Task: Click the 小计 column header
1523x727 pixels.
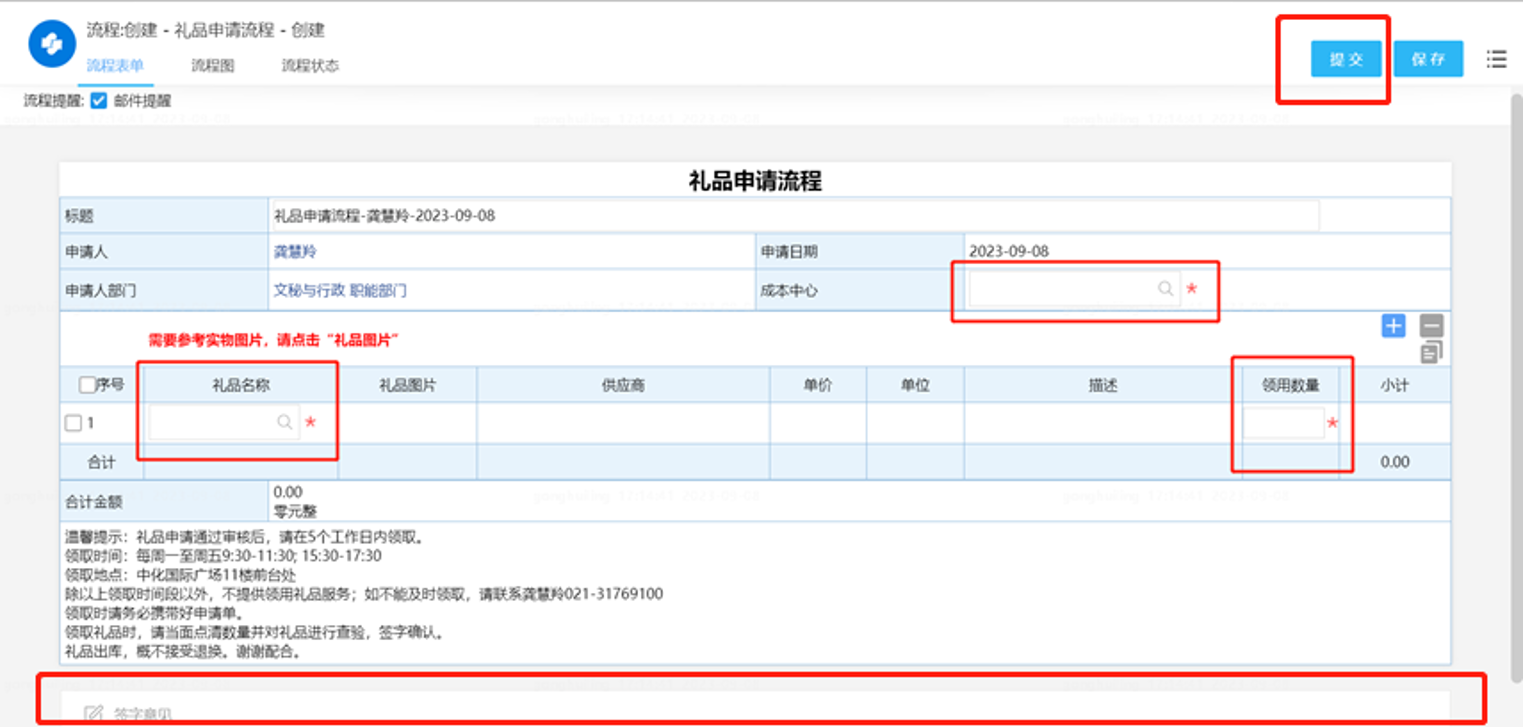Action: click(x=1394, y=385)
